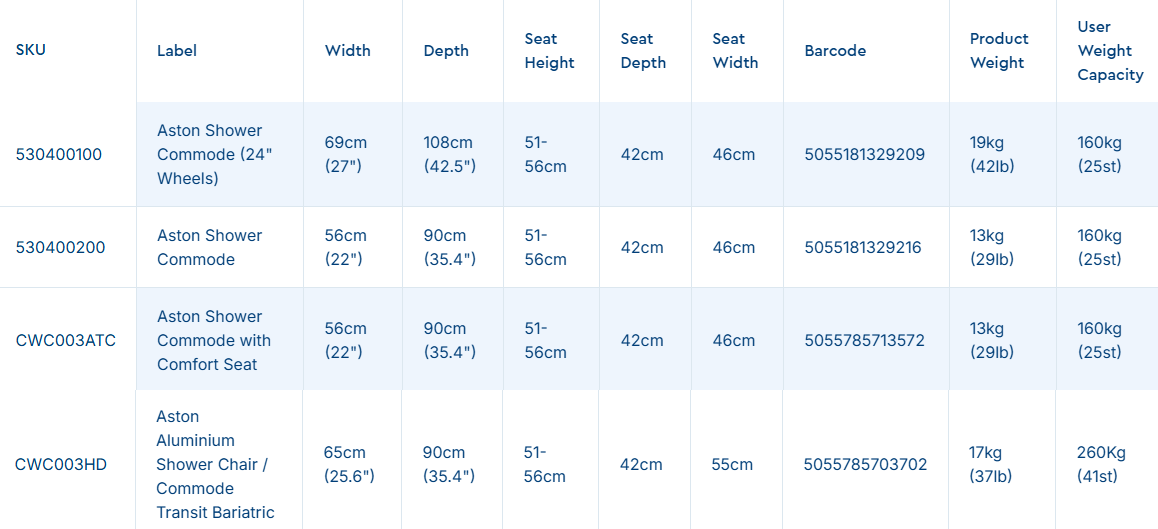Select SKU 530400100 cell
This screenshot has height=529, width=1158.
tap(59, 155)
